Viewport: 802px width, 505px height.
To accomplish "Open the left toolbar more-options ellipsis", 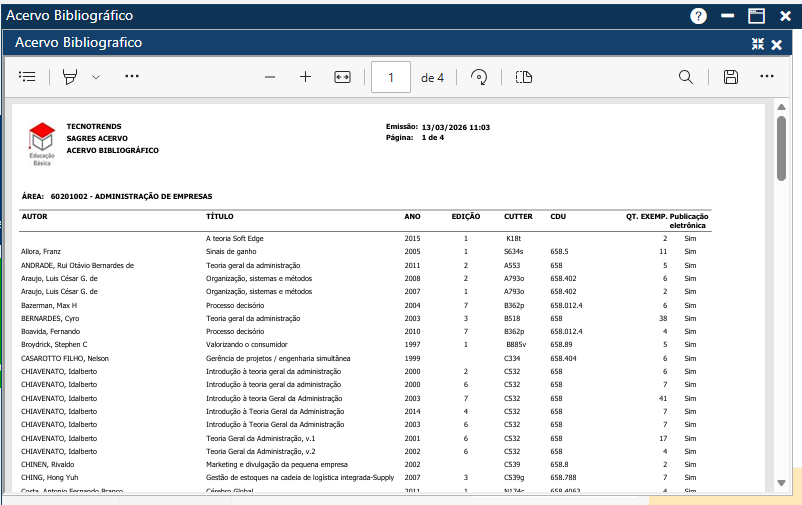I will point(132,77).
